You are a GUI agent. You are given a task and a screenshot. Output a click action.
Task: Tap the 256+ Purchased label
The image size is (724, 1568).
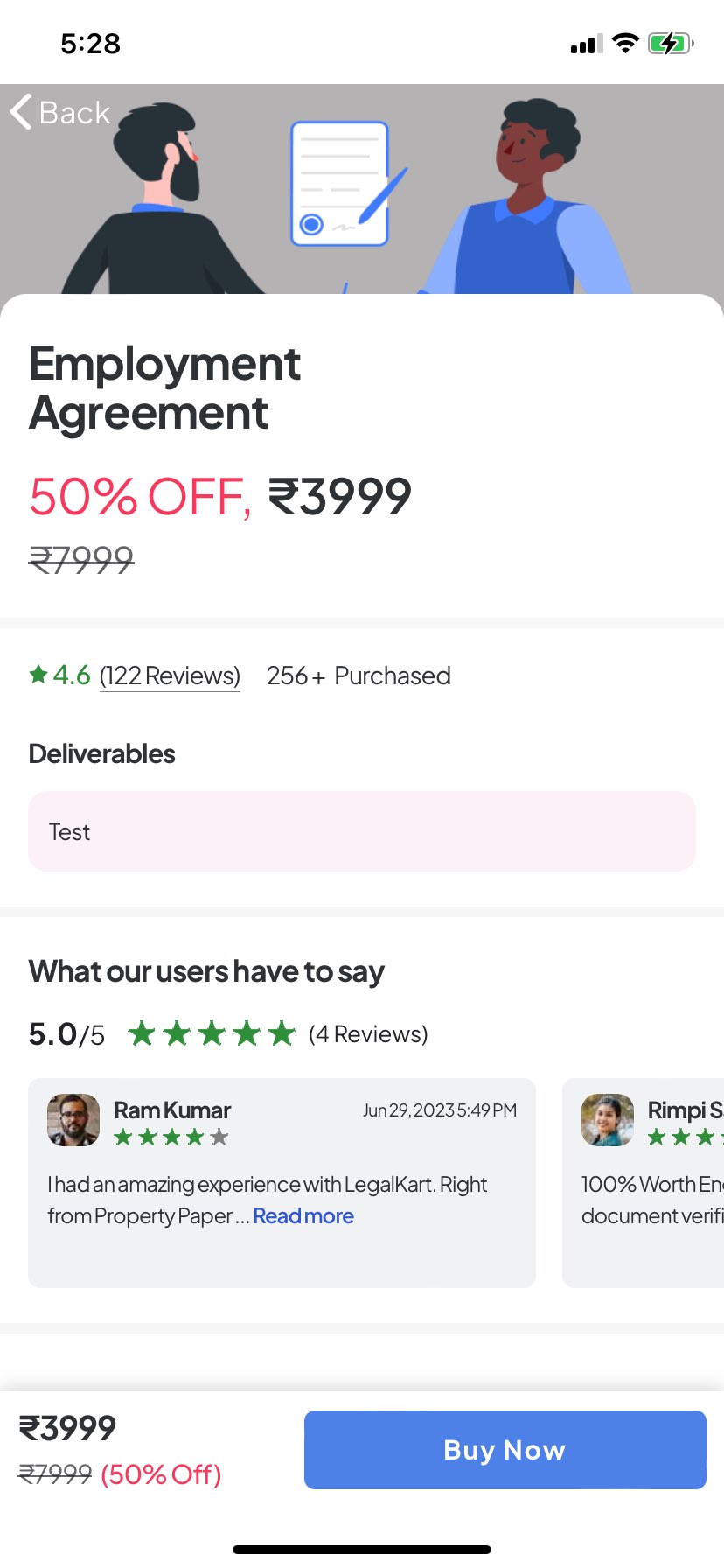359,675
